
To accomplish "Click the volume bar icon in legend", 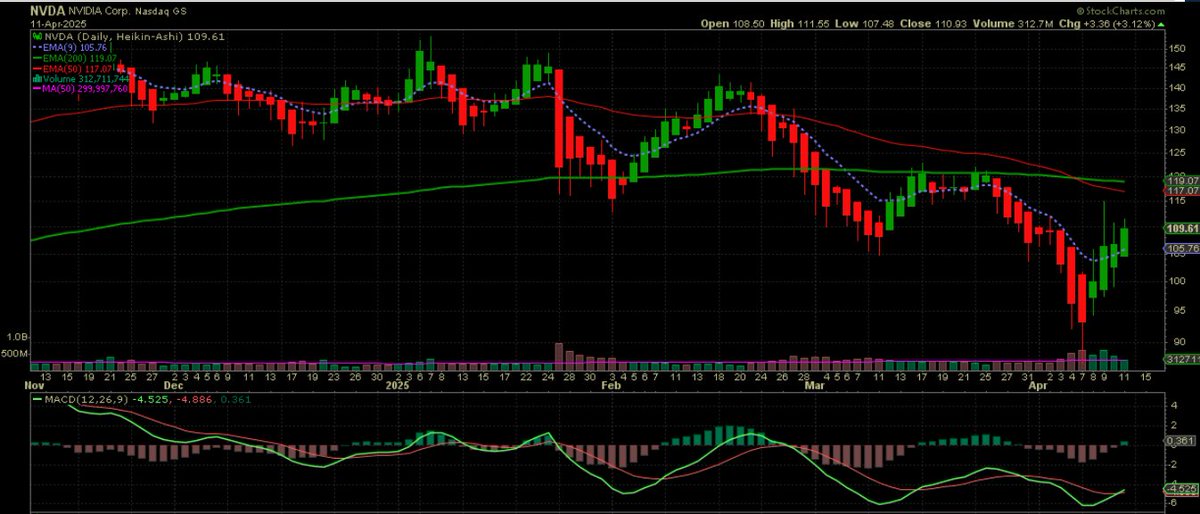I will click(x=36, y=78).
